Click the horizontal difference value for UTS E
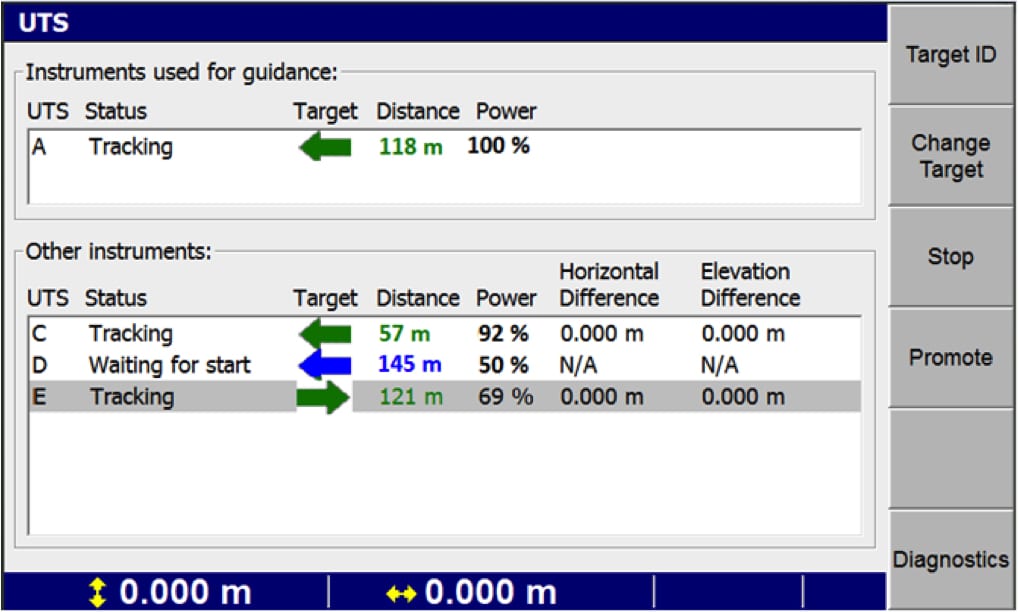This screenshot has height=612, width=1019. pyautogui.click(x=602, y=396)
